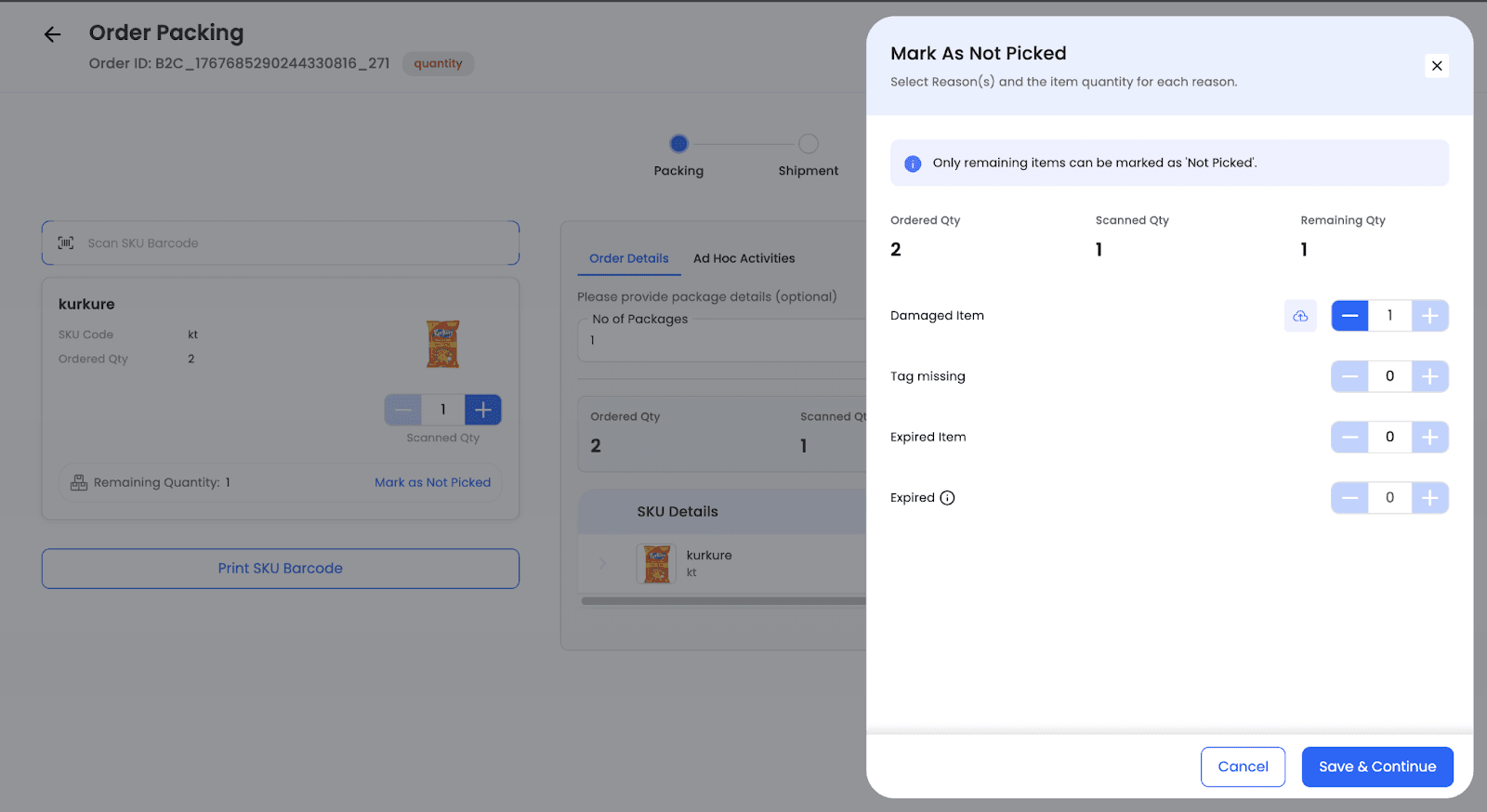Screen dimensions: 1487x812
Task: Decrease Tag missing quantity with minus button
Action: tap(1349, 376)
